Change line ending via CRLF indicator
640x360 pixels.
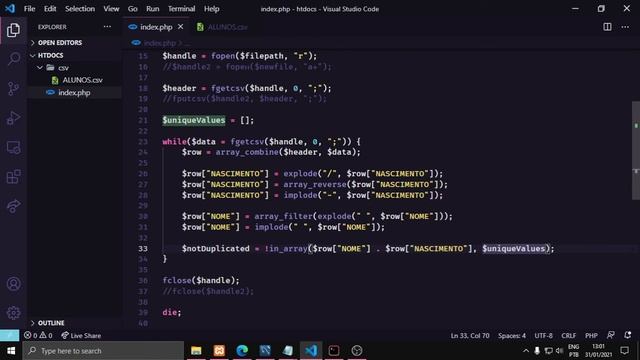[x=568, y=336]
